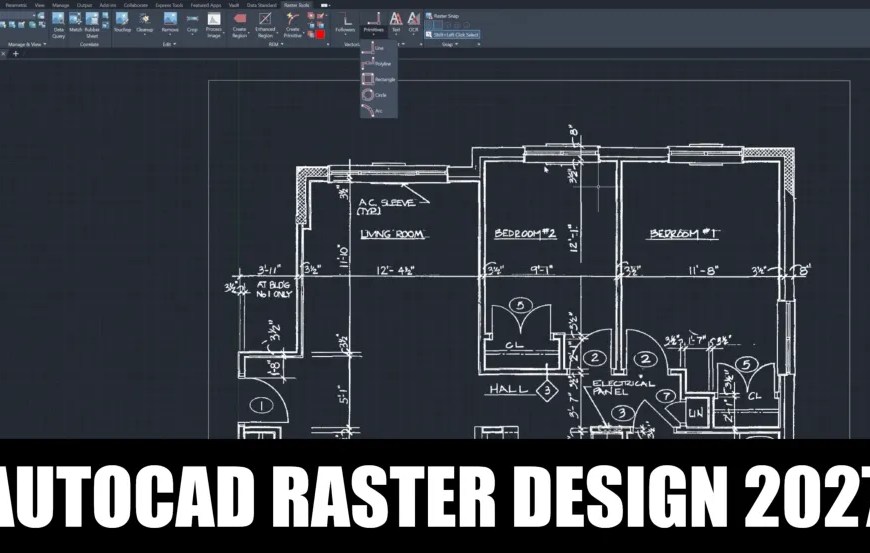Viewport: 870px width, 553px height.
Task: Expand the Manage & View panel
Action: 27,44
